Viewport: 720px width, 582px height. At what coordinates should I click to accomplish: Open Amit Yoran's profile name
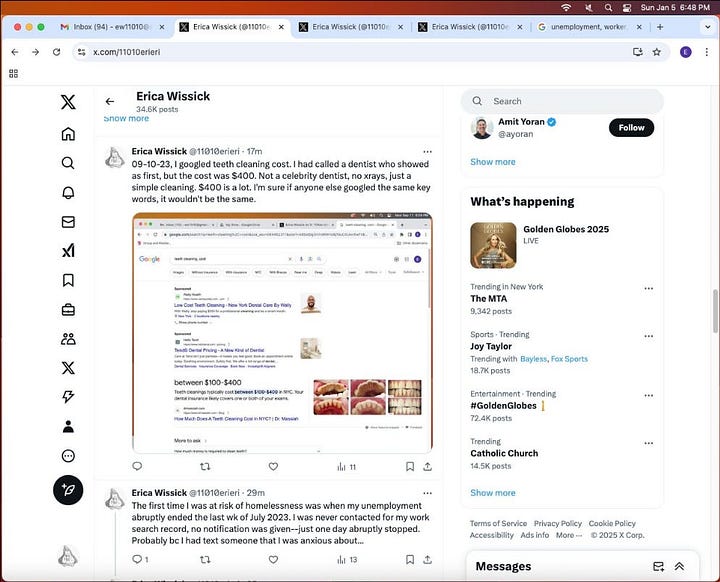point(521,122)
